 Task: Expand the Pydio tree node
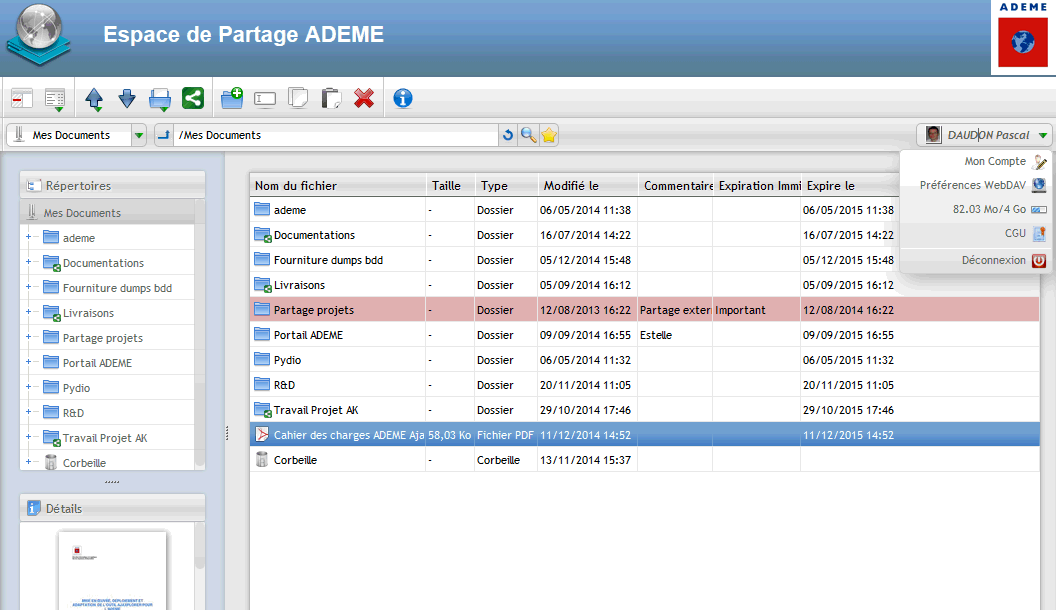(28, 386)
